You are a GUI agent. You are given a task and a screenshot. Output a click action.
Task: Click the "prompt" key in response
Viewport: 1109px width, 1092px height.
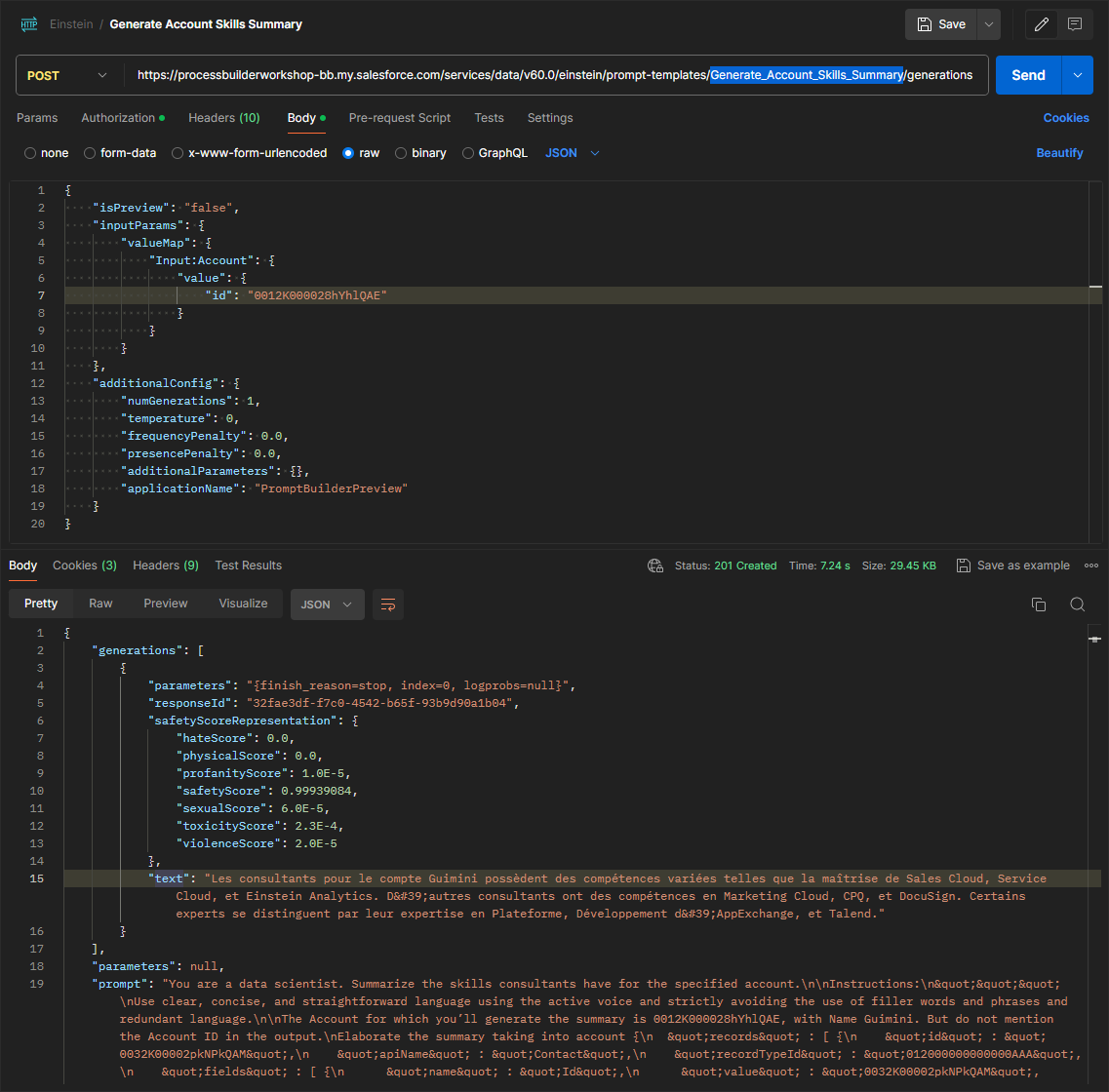click(120, 984)
